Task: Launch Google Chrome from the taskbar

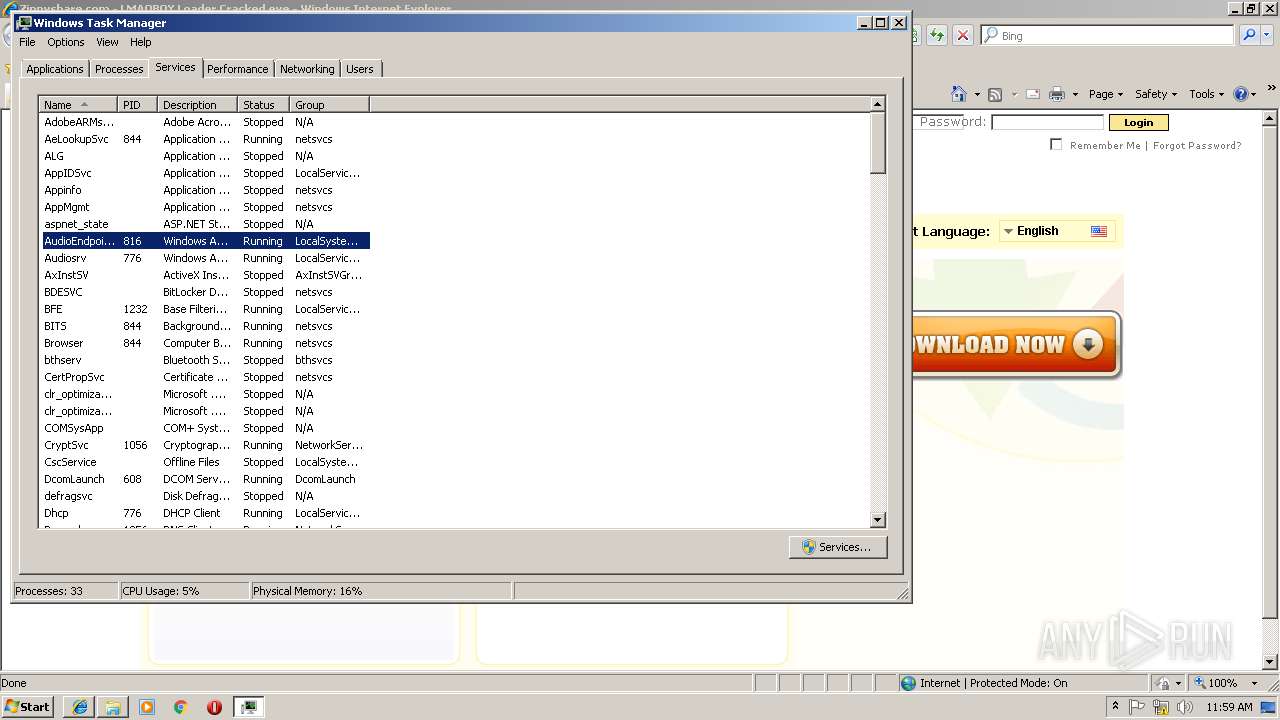Action: tap(181, 707)
